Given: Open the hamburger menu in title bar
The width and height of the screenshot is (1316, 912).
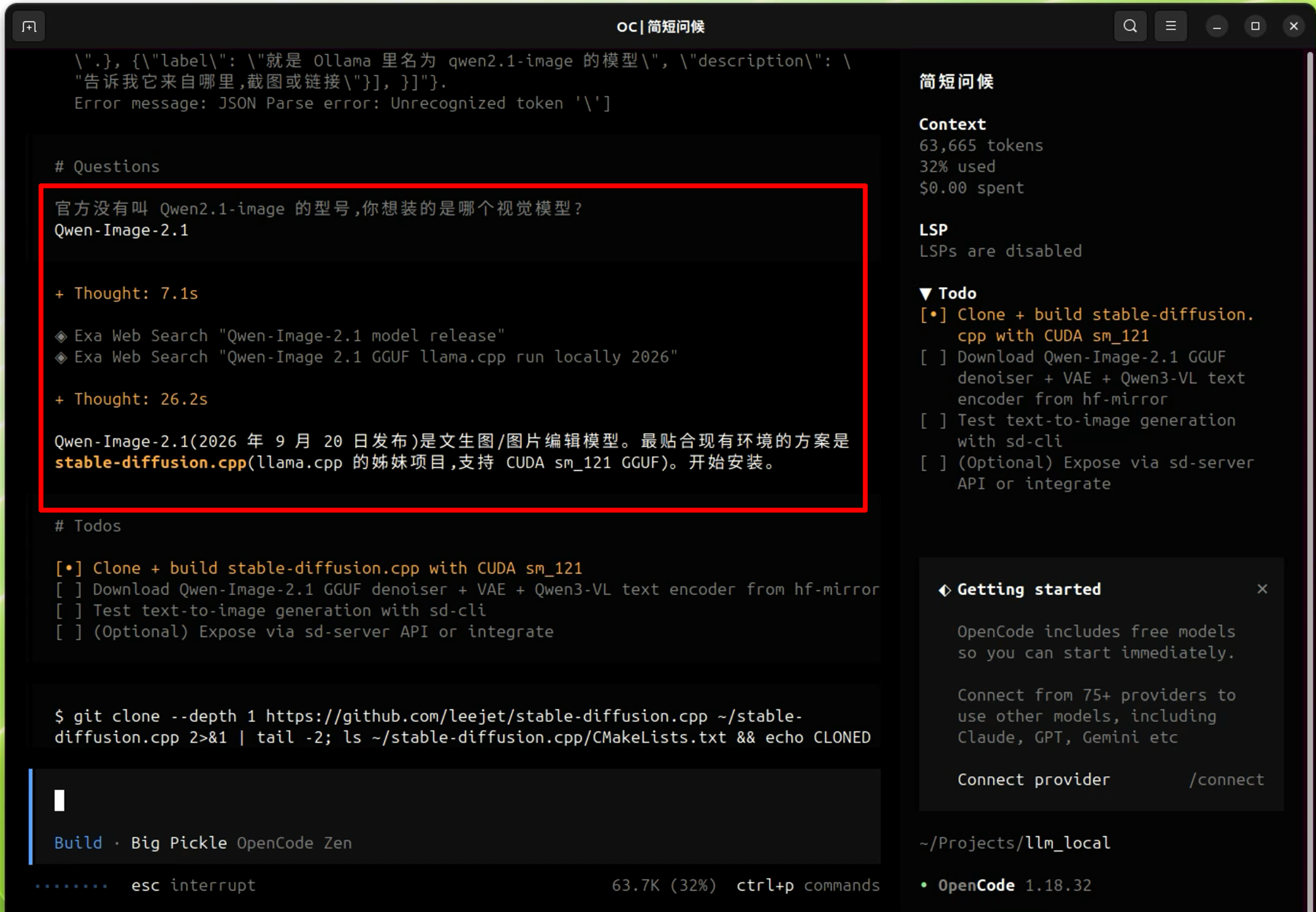Looking at the screenshot, I should pos(1171,26).
